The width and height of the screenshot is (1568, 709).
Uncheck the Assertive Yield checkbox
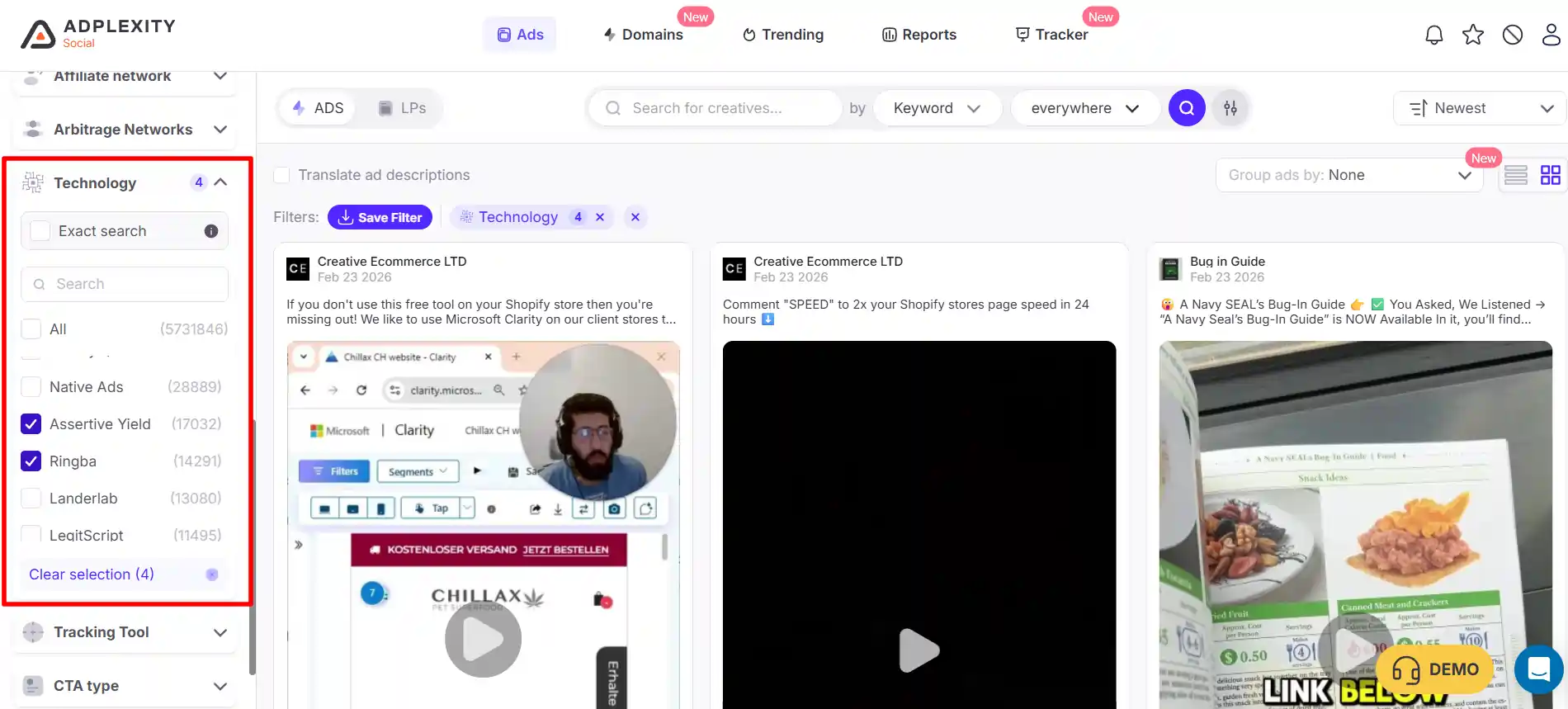tap(31, 424)
